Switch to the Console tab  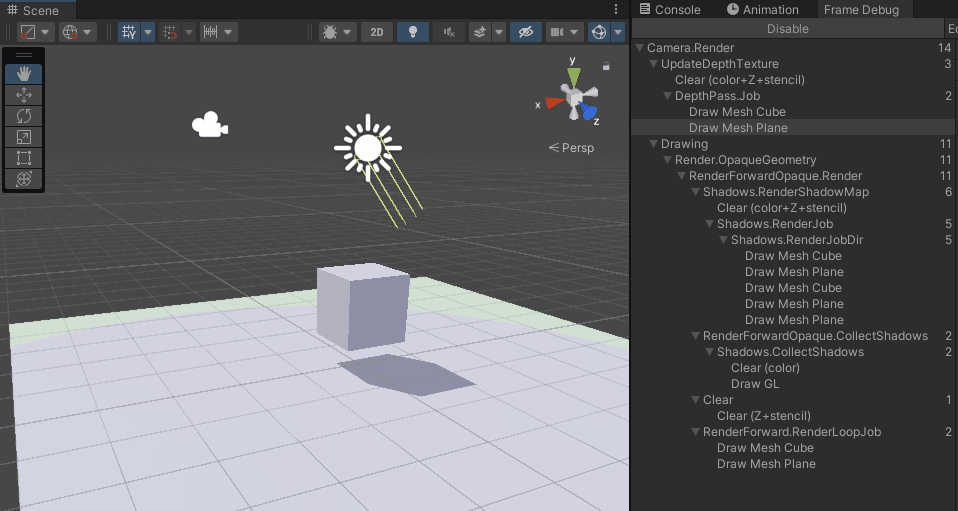click(x=670, y=10)
